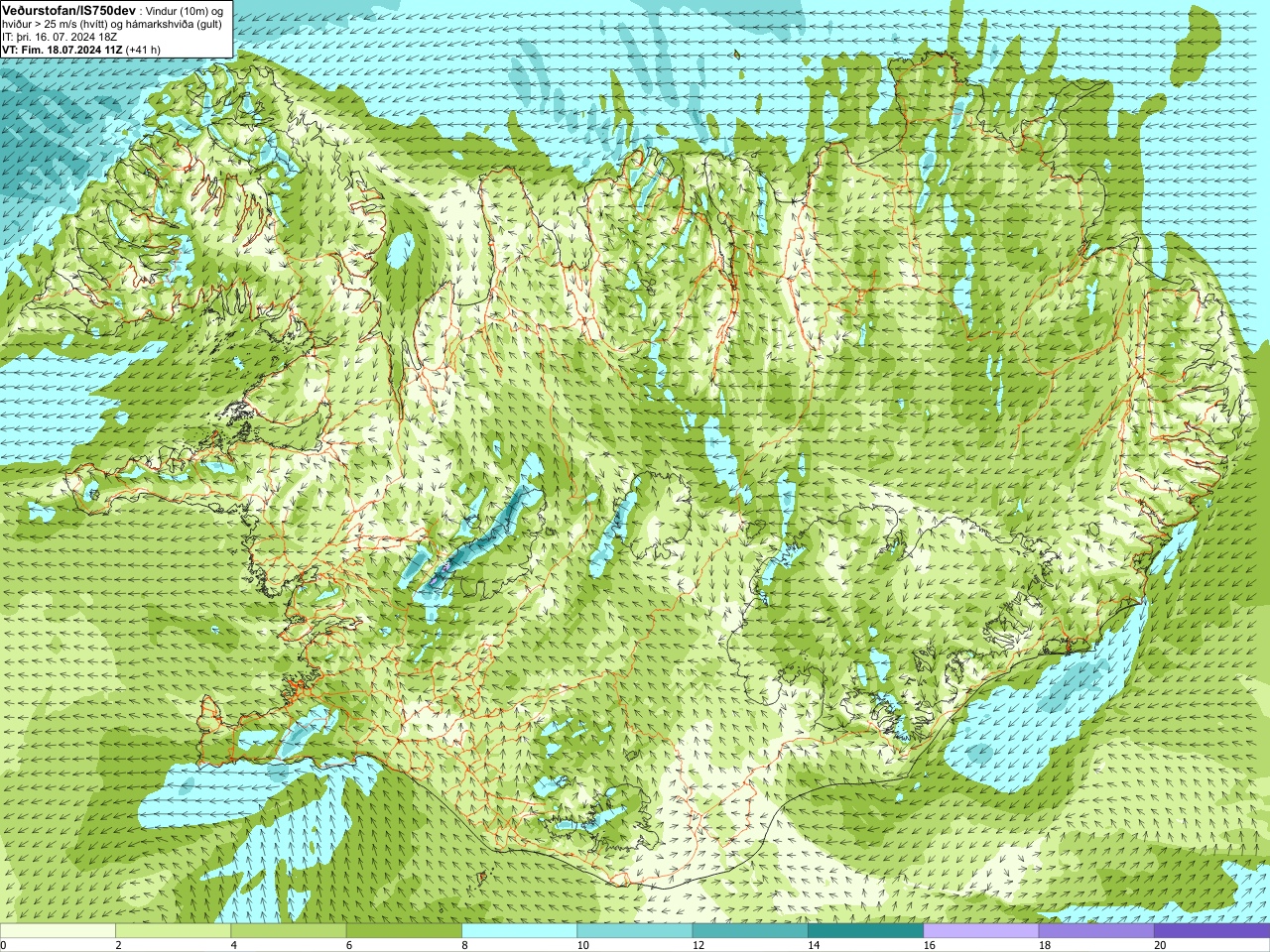This screenshot has width=1270, height=952.
Task: Select the 2–4 light green legend swatch
Action: coord(173,931)
